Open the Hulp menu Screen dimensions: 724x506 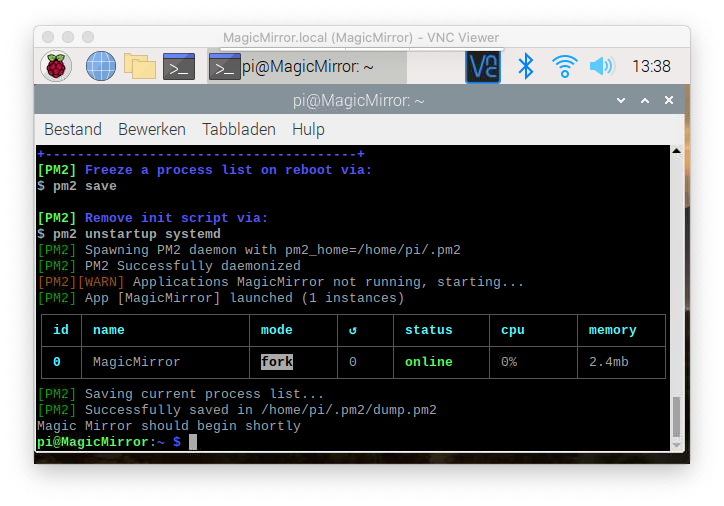(308, 130)
